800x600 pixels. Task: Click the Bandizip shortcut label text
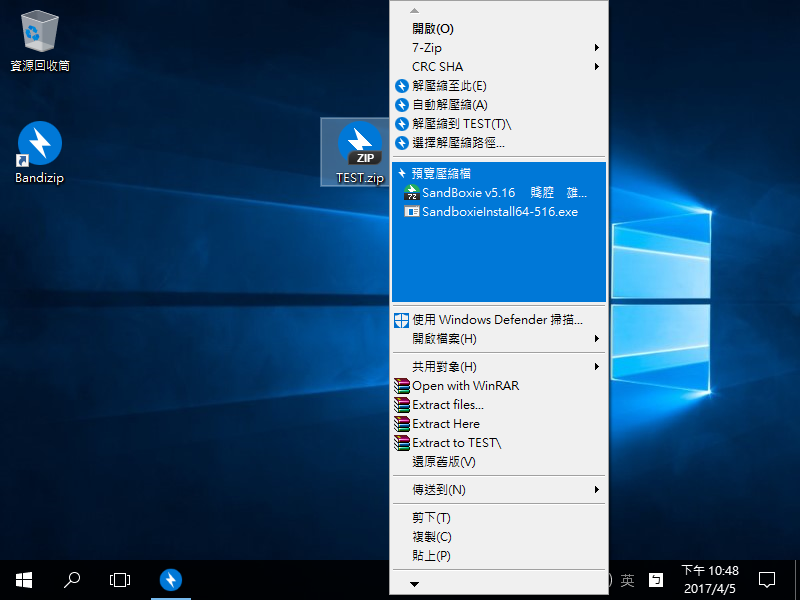point(40,178)
